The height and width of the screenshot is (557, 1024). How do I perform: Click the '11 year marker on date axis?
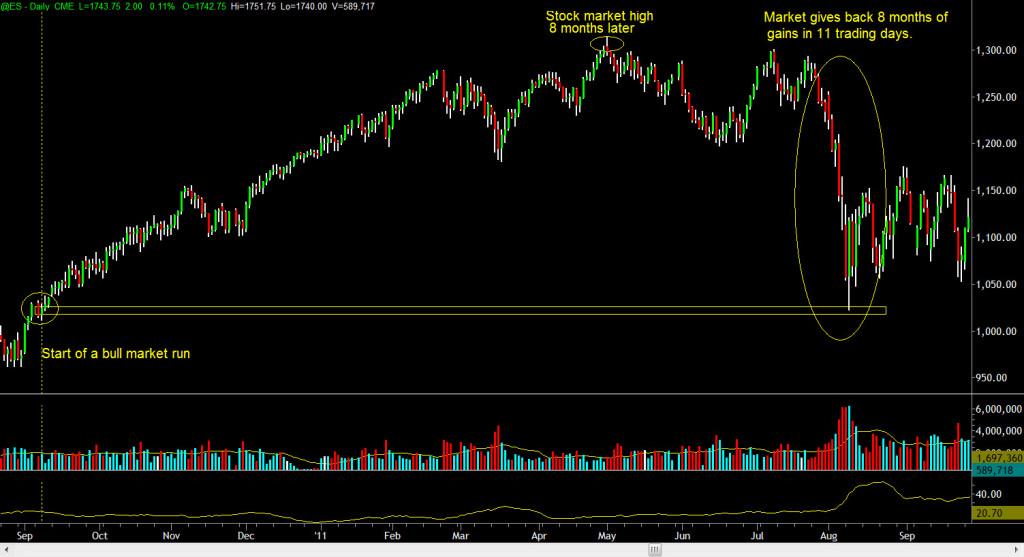click(x=318, y=535)
